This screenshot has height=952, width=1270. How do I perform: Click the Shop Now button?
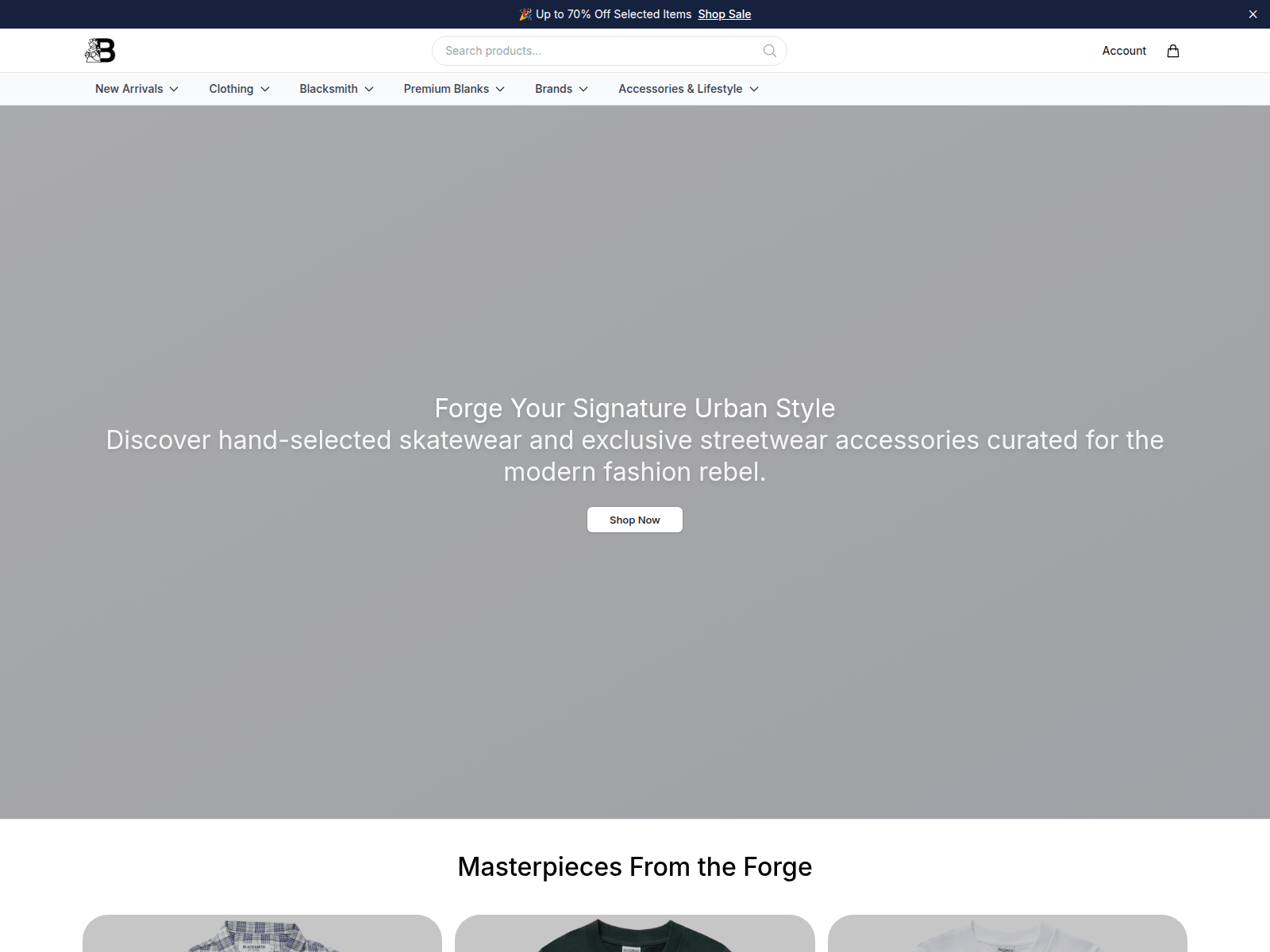(x=635, y=520)
